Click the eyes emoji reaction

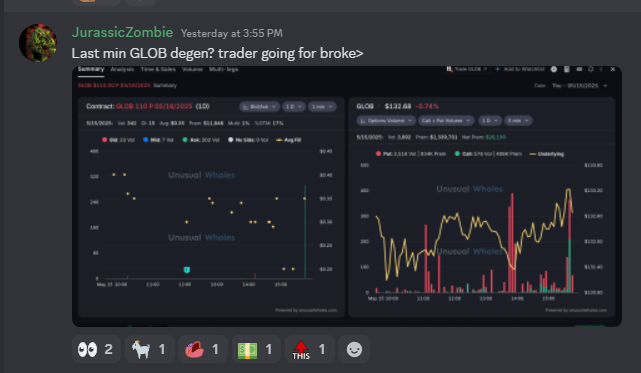96,349
